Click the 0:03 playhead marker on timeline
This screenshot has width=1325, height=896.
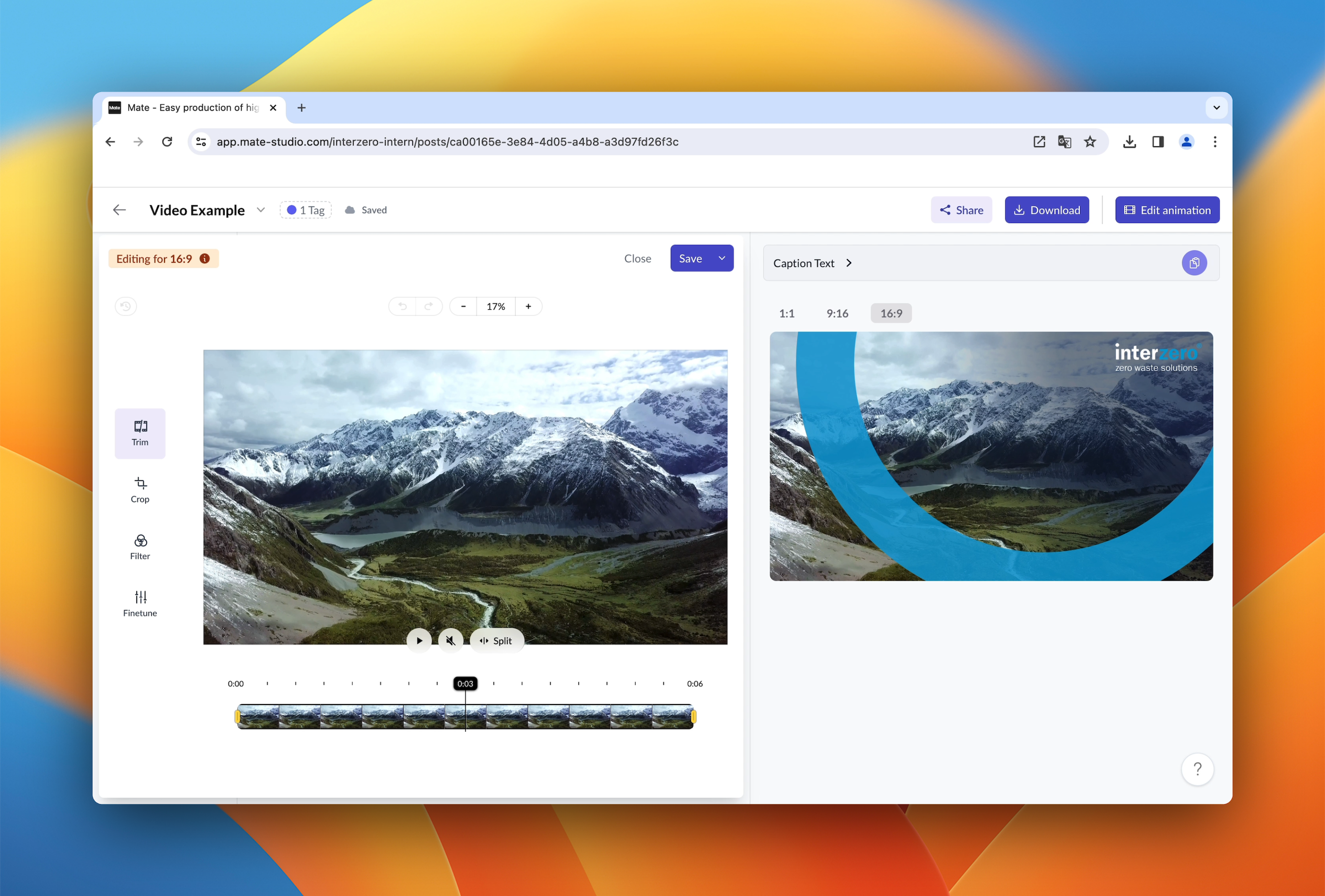click(465, 684)
